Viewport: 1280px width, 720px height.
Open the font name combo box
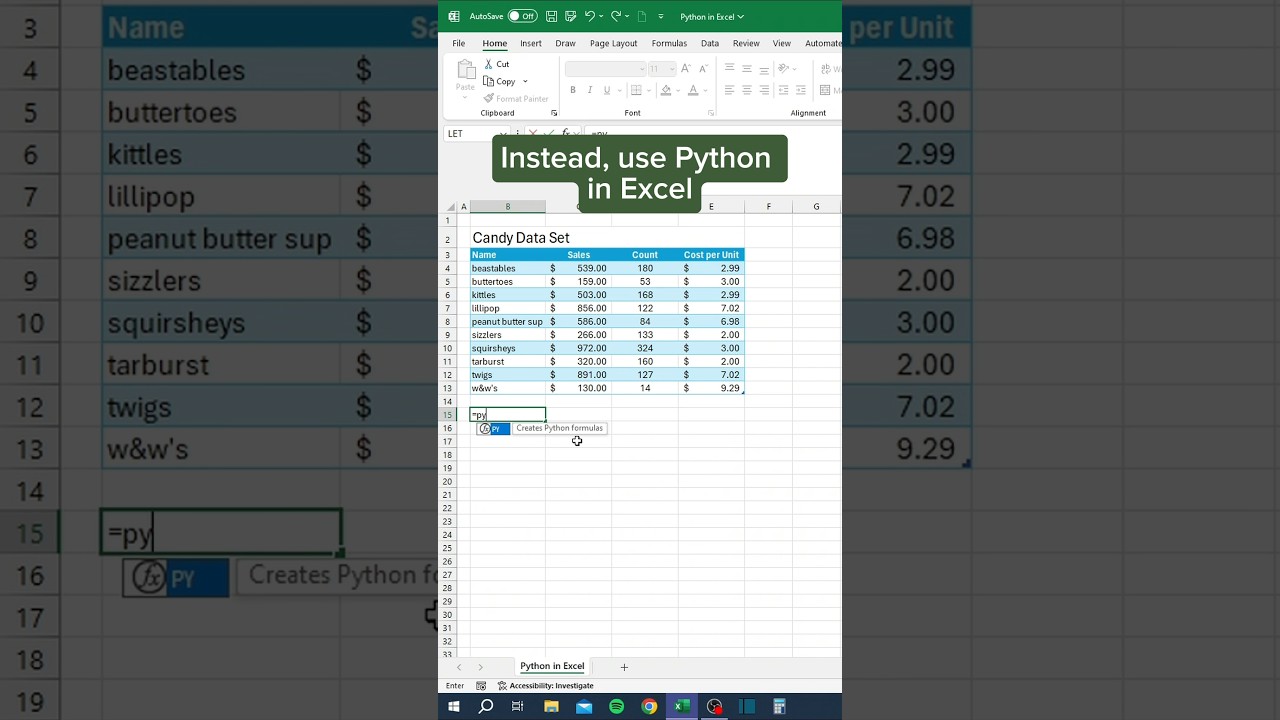click(605, 69)
